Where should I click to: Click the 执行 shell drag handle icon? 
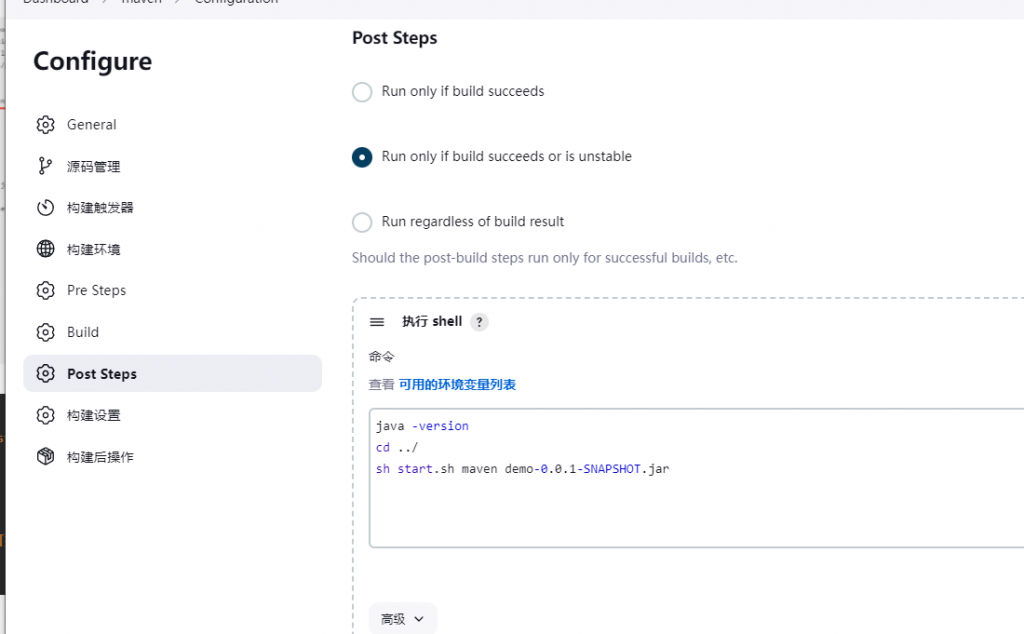click(x=377, y=322)
